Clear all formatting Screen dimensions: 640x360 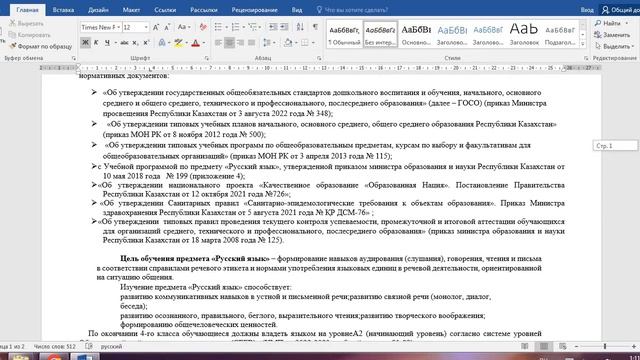point(203,27)
